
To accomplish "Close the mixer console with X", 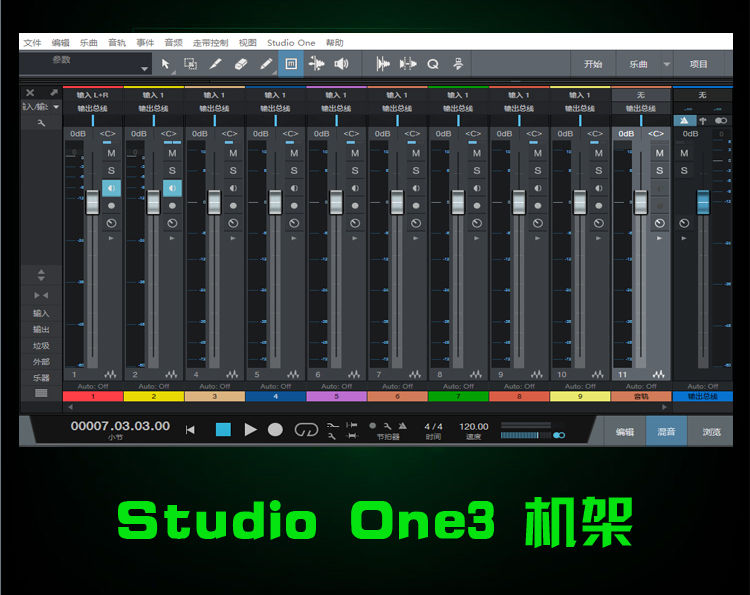I will click(x=30, y=92).
